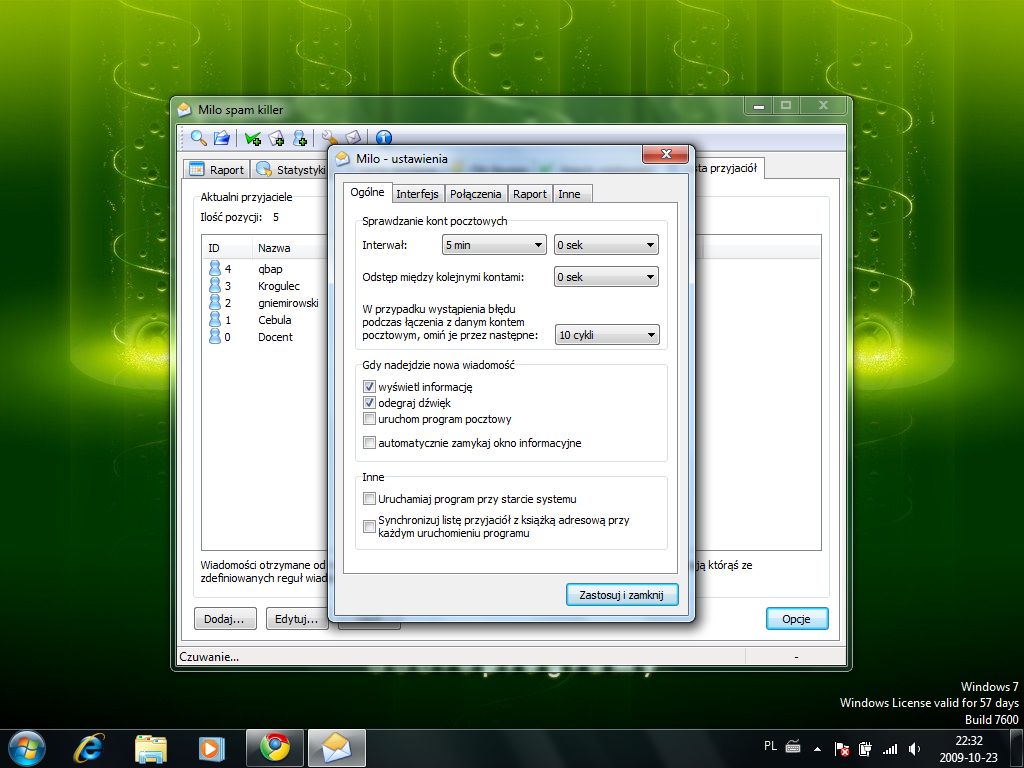The height and width of the screenshot is (768, 1024).
Task: Click the blue info toolbar icon
Action: pos(384,138)
